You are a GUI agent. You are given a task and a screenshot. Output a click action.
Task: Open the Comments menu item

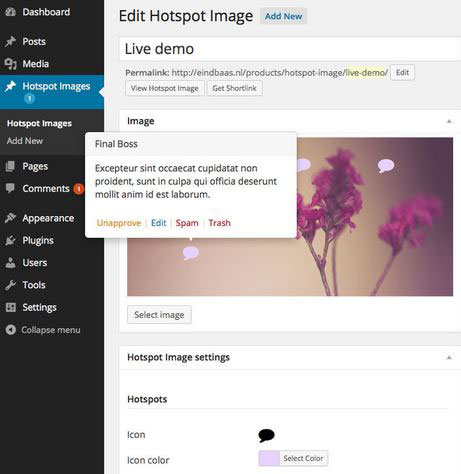click(46, 188)
